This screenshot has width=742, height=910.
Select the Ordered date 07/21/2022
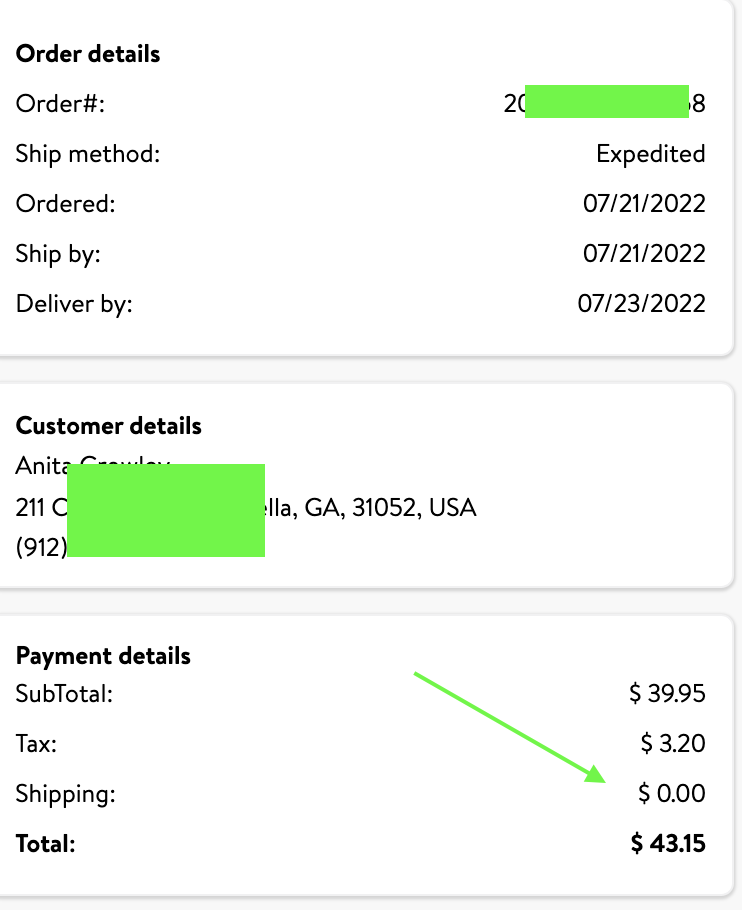point(644,204)
